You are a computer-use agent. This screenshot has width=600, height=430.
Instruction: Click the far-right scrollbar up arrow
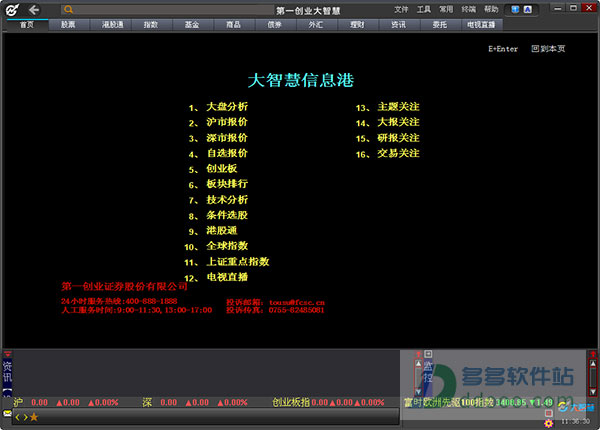(x=593, y=363)
